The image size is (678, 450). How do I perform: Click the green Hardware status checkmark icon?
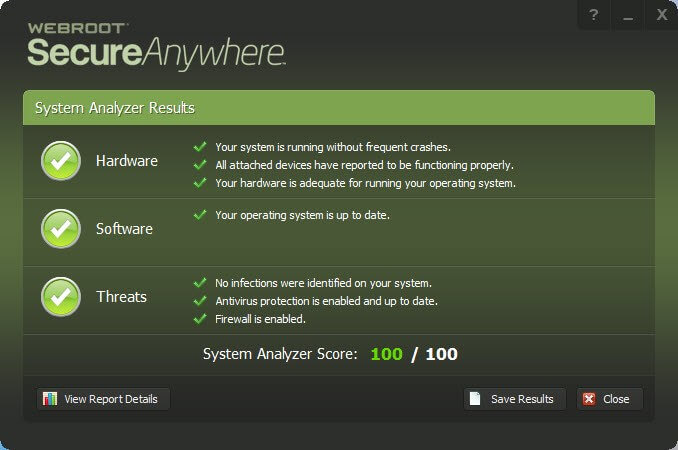click(61, 161)
